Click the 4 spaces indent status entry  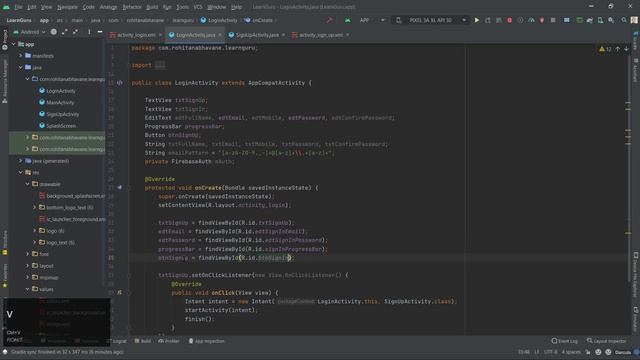tap(571, 352)
